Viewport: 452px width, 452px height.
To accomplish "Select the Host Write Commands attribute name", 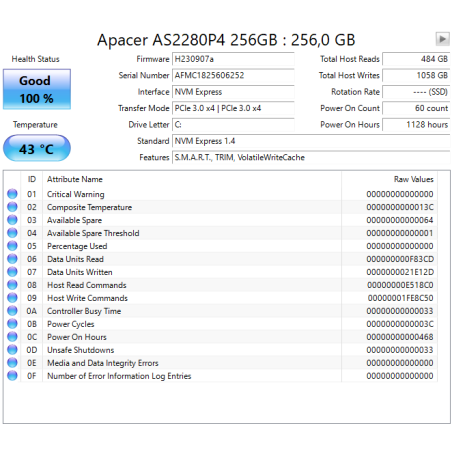I will [87, 298].
